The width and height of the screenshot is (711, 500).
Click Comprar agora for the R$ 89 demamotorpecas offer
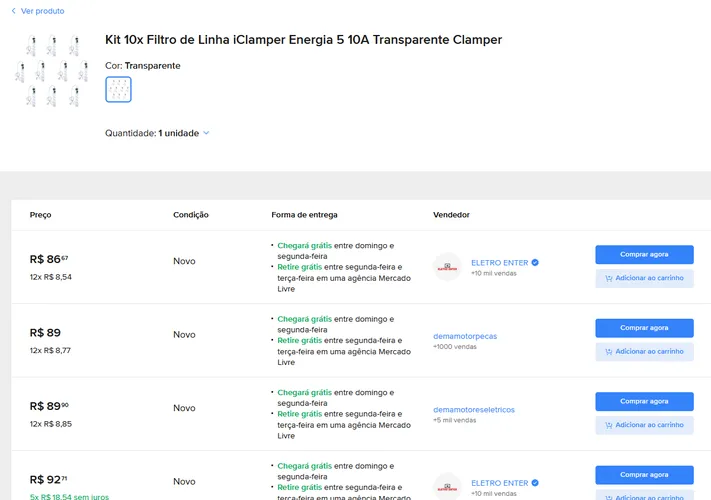[x=644, y=328]
